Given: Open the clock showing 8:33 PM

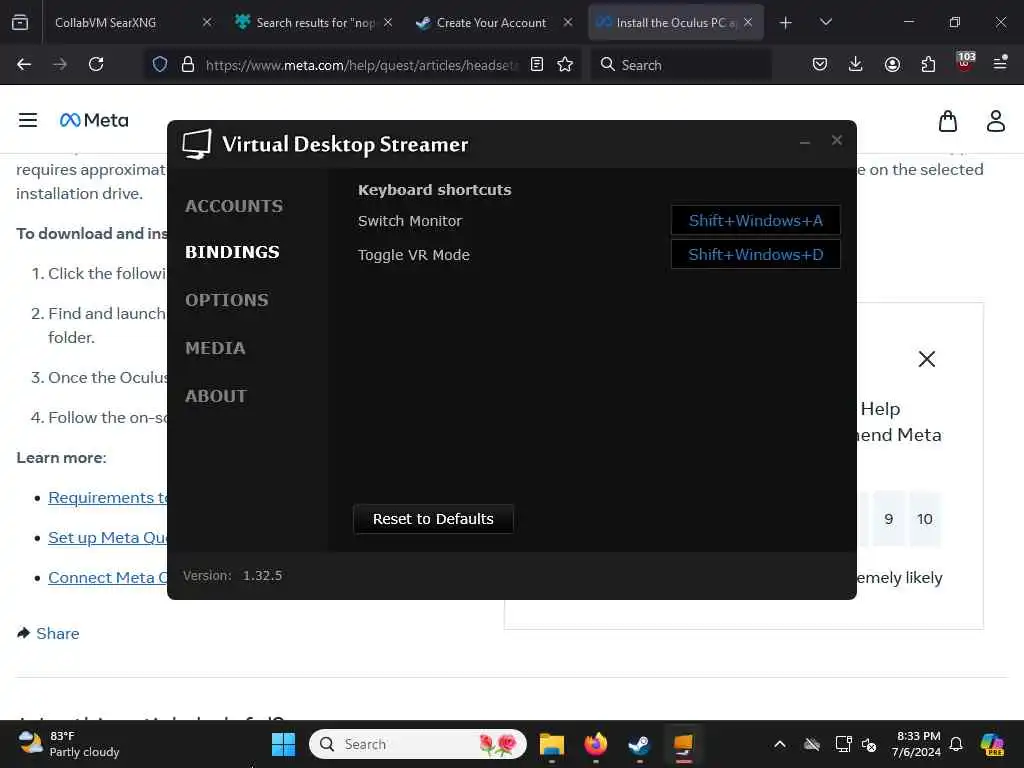Looking at the screenshot, I should (x=916, y=744).
